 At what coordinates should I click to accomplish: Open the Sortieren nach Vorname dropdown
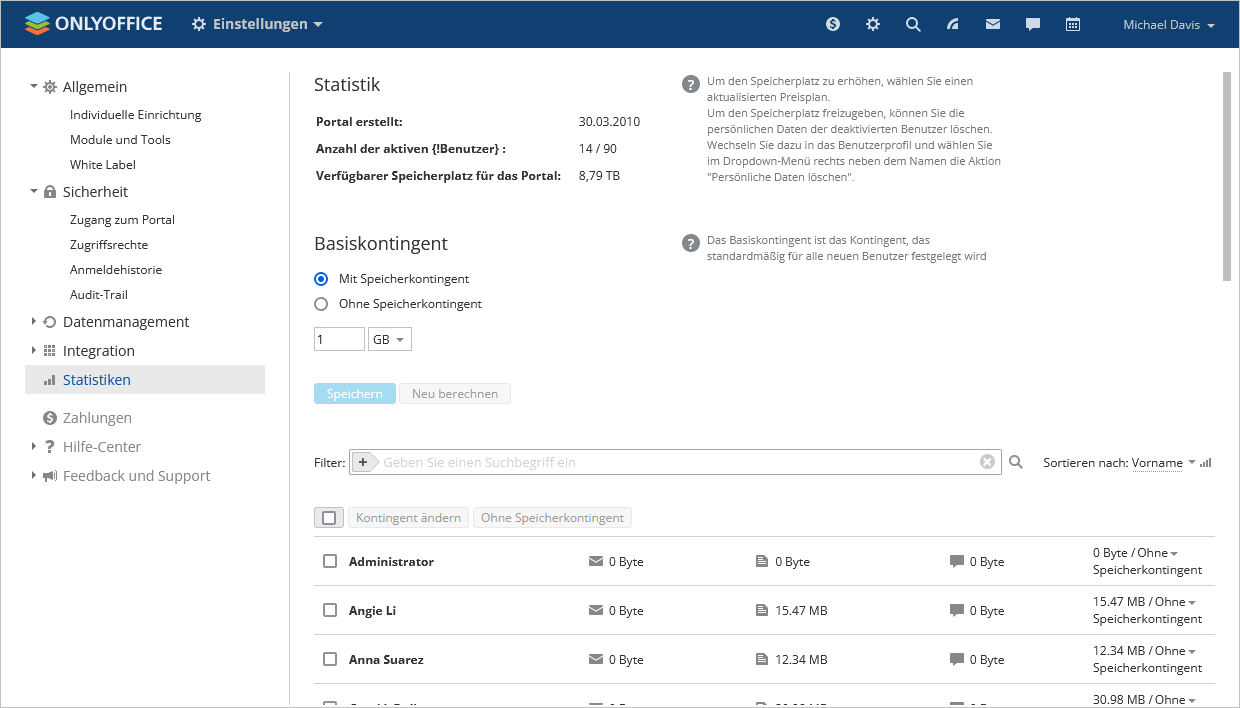click(1164, 463)
